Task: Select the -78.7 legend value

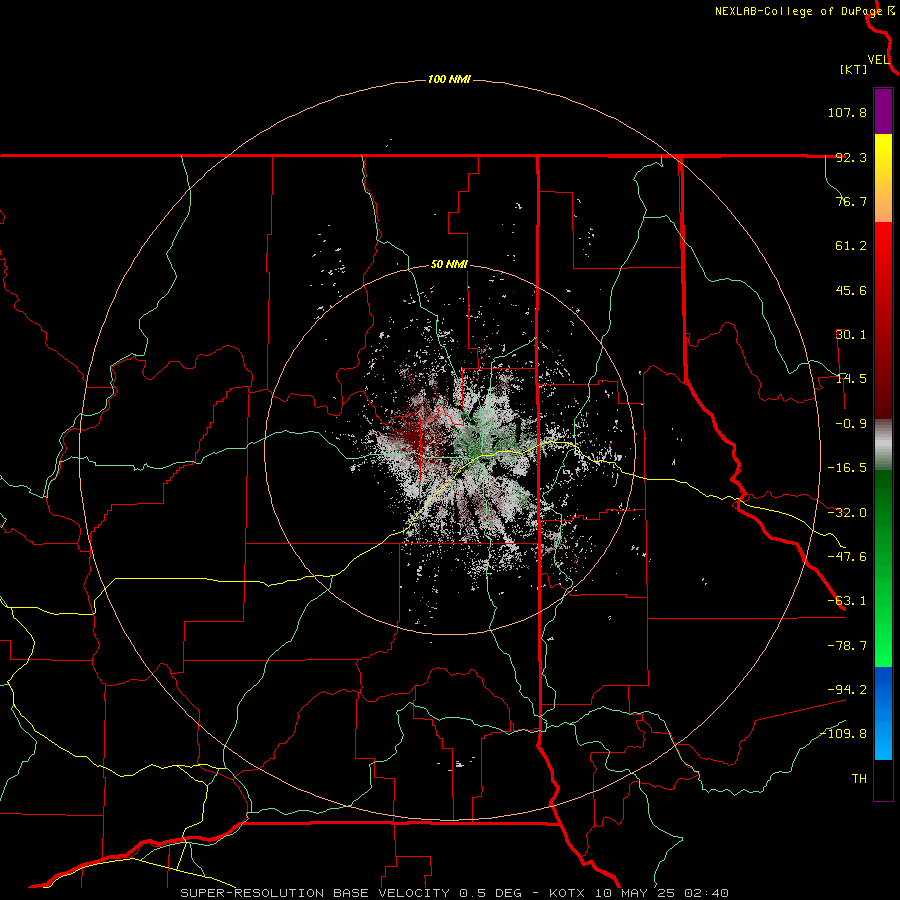Action: [847, 646]
